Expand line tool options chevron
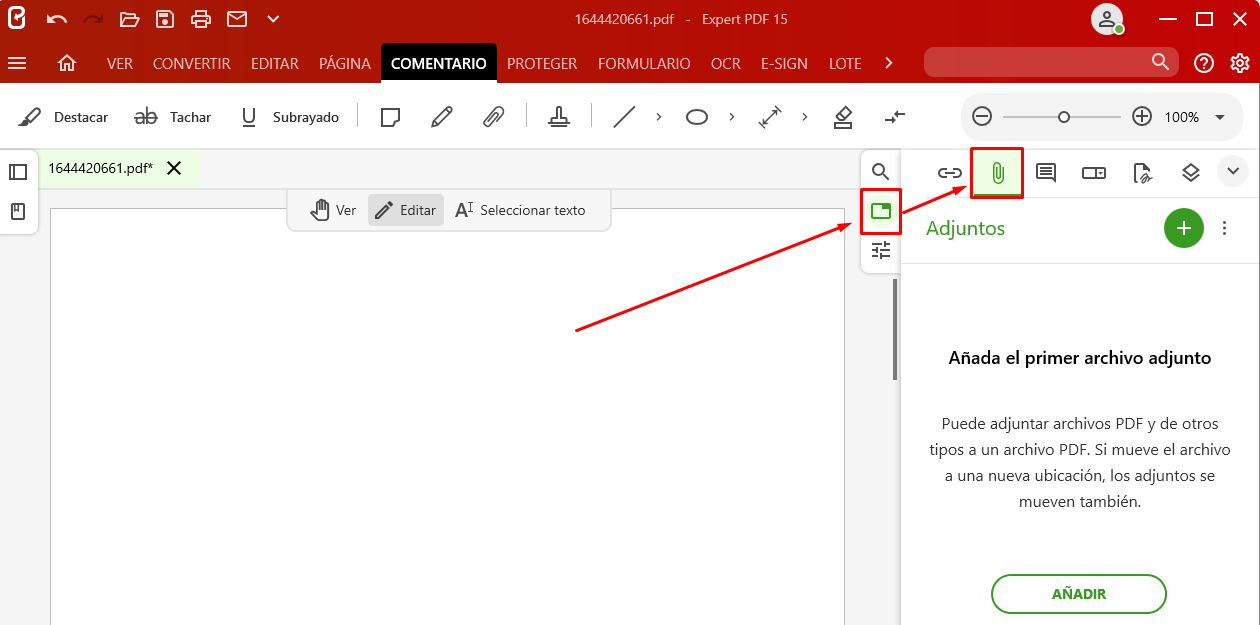The image size is (1260, 625). [658, 117]
